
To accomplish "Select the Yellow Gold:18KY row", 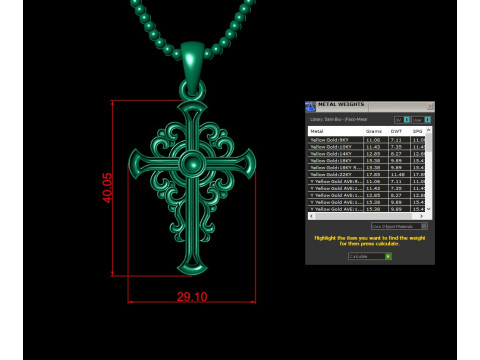I will 367,161.
